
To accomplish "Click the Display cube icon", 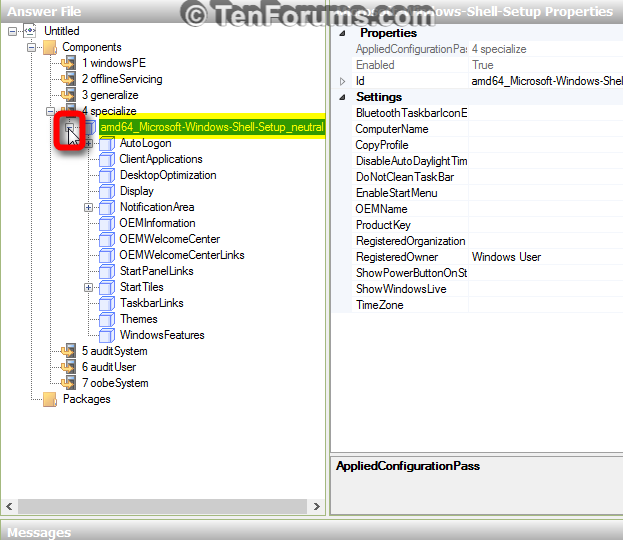I will click(107, 191).
